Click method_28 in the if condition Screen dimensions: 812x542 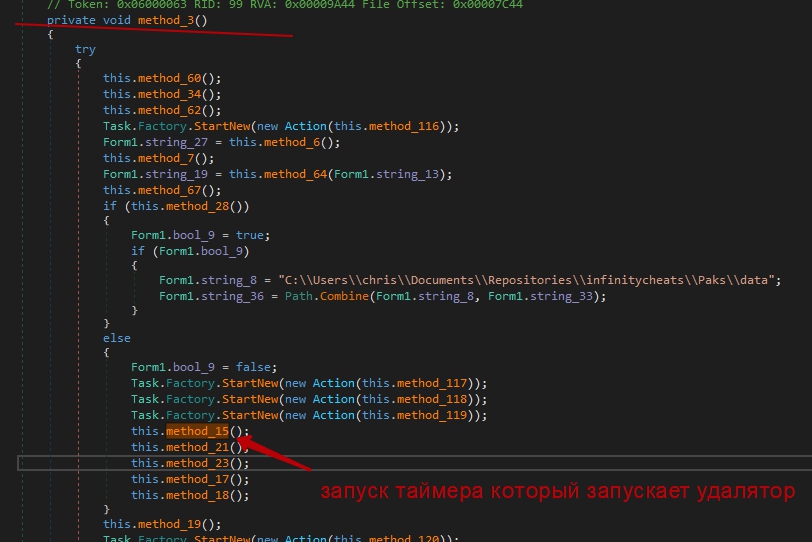(197, 207)
